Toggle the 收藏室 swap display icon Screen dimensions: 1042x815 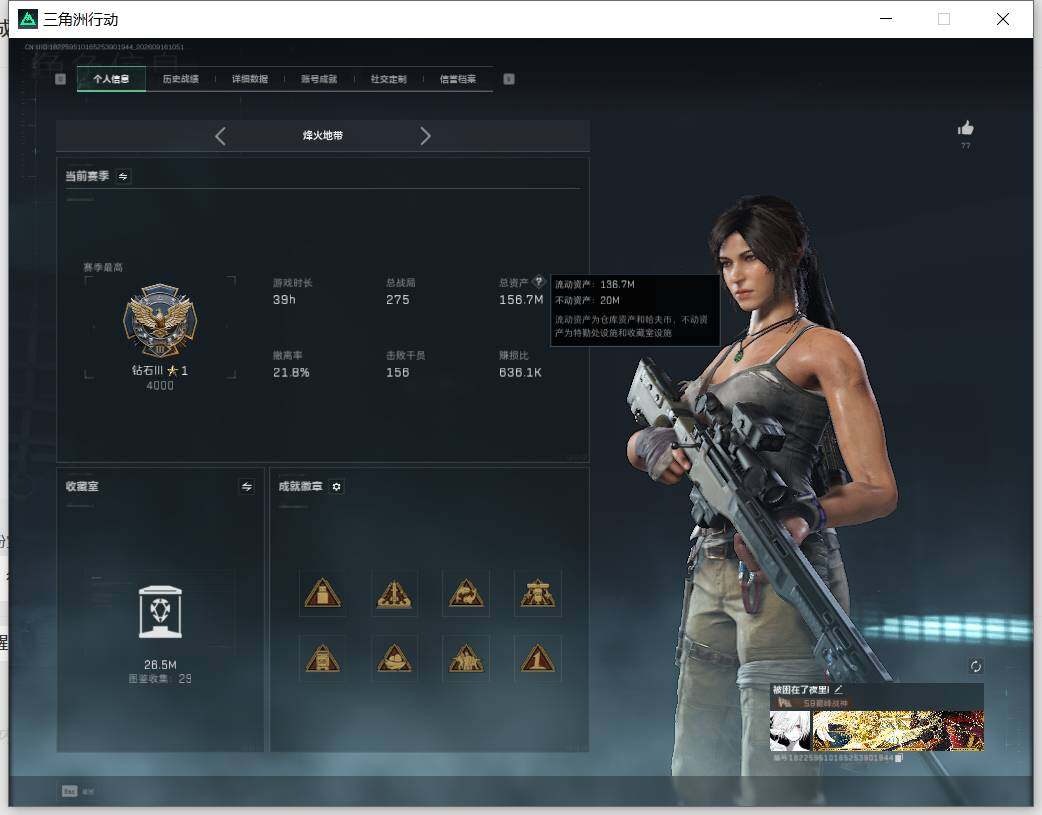(x=247, y=487)
